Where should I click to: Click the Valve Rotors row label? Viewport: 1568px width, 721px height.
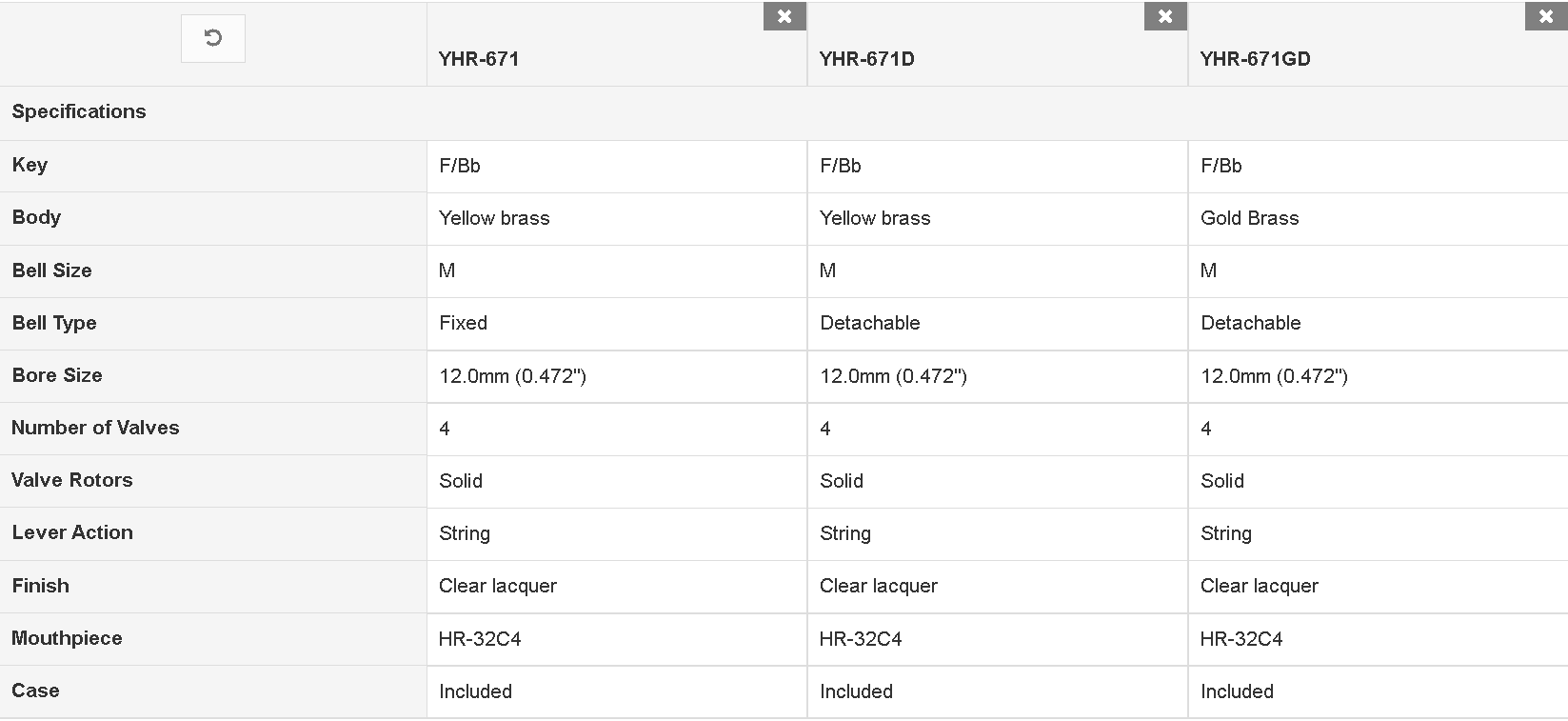click(72, 480)
